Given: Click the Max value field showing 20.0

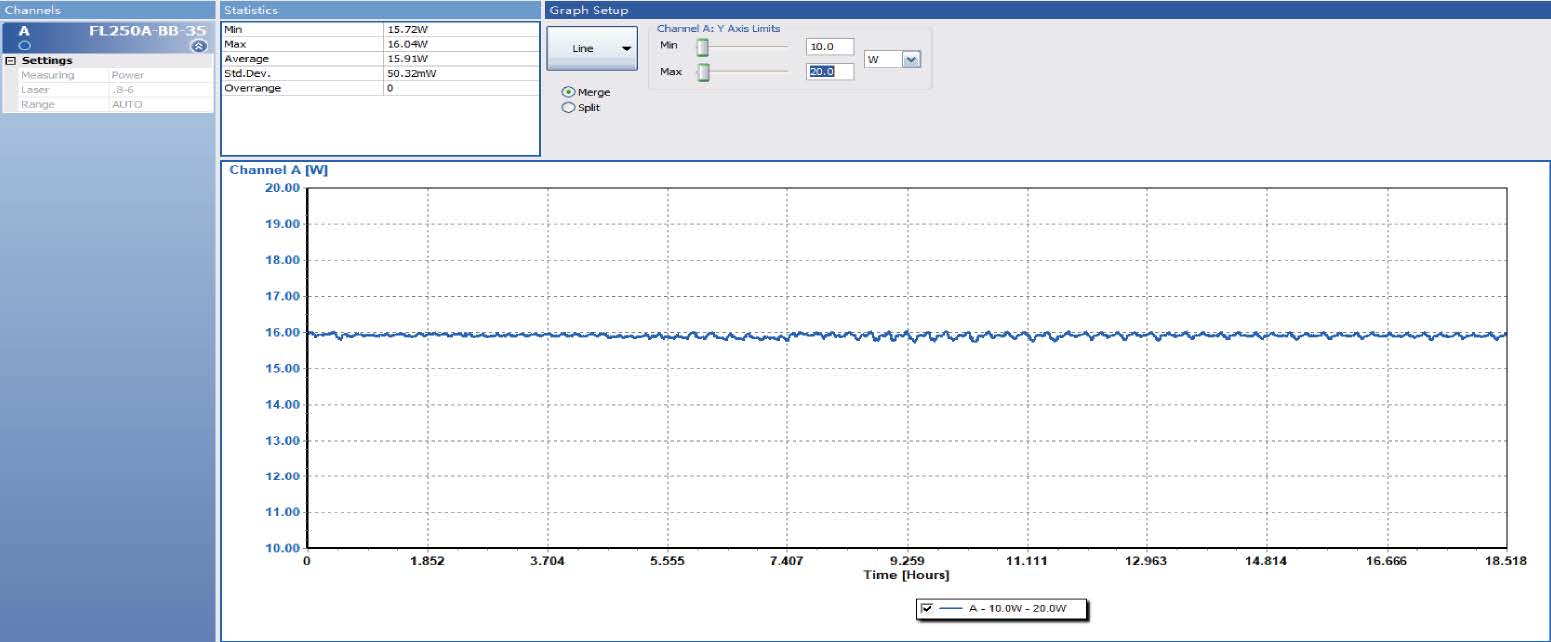Looking at the screenshot, I should [829, 72].
